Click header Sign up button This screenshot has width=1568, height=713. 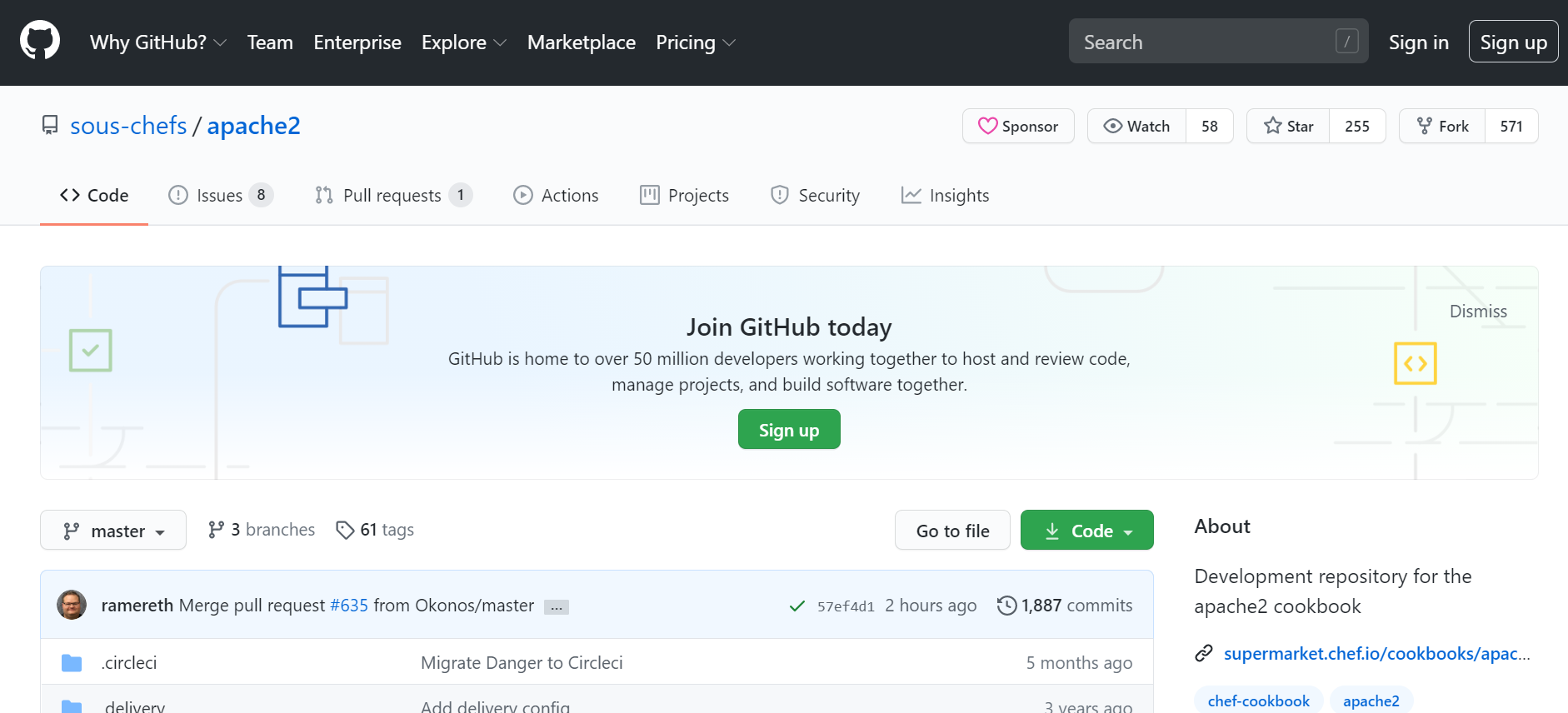[x=1513, y=42]
